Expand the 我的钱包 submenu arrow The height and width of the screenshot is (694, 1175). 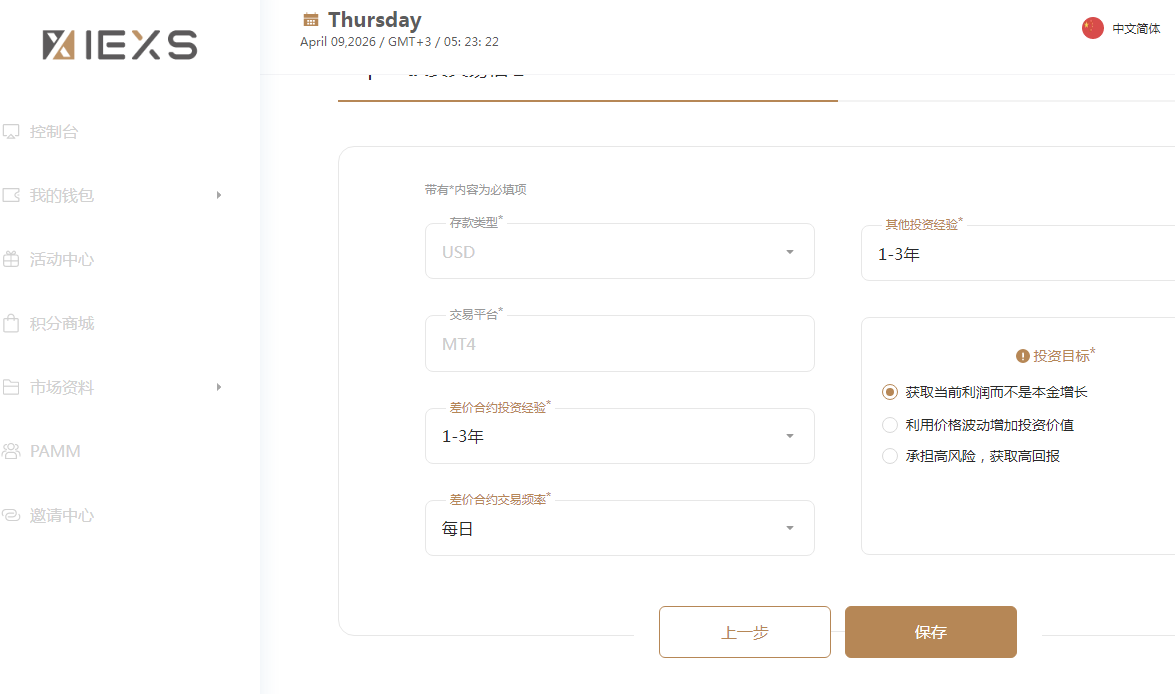pos(219,195)
